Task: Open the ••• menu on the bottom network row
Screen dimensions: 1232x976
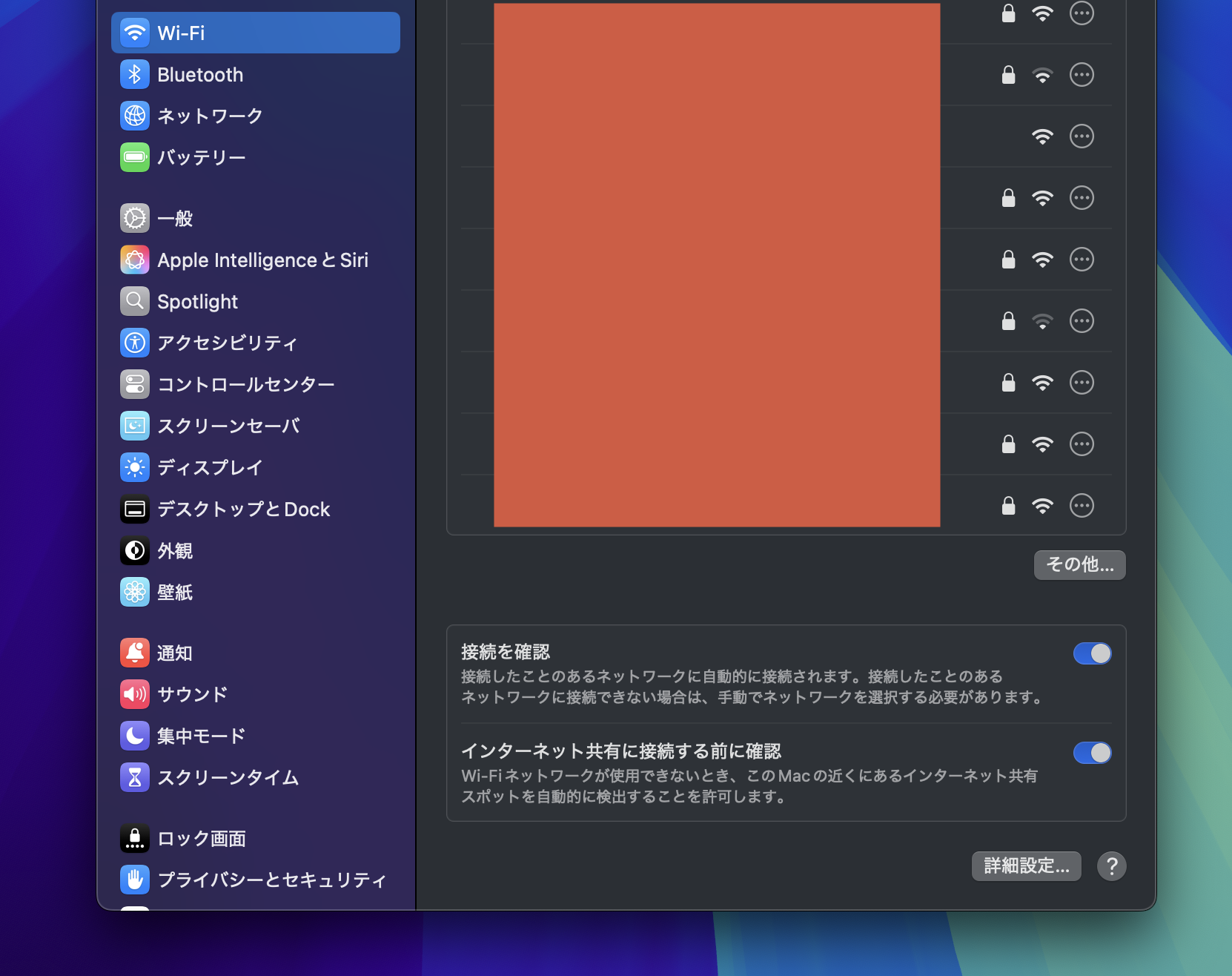Action: coord(1082,506)
